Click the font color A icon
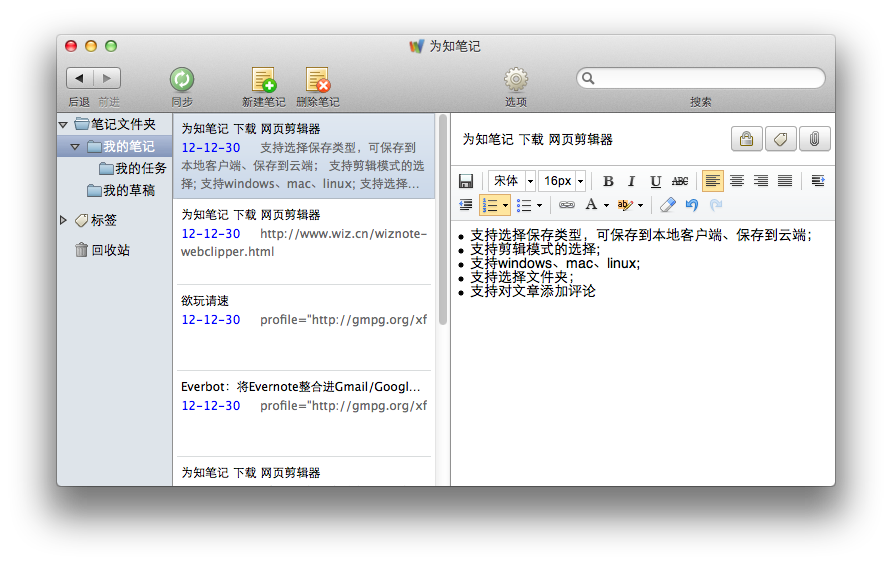Viewport: 892px width, 565px height. tap(592, 204)
